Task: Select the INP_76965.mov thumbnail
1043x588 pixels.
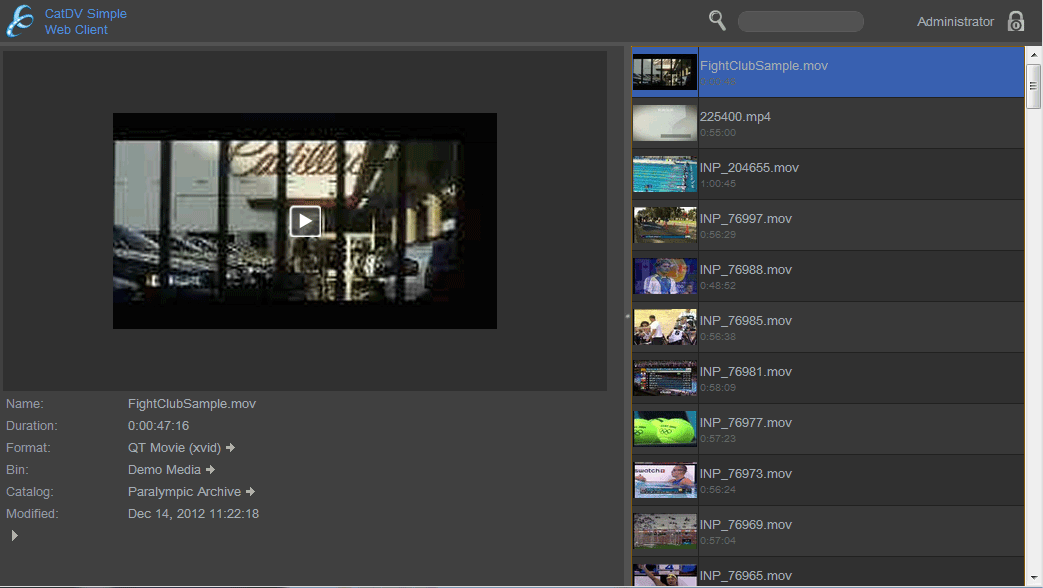Action: coord(665,575)
